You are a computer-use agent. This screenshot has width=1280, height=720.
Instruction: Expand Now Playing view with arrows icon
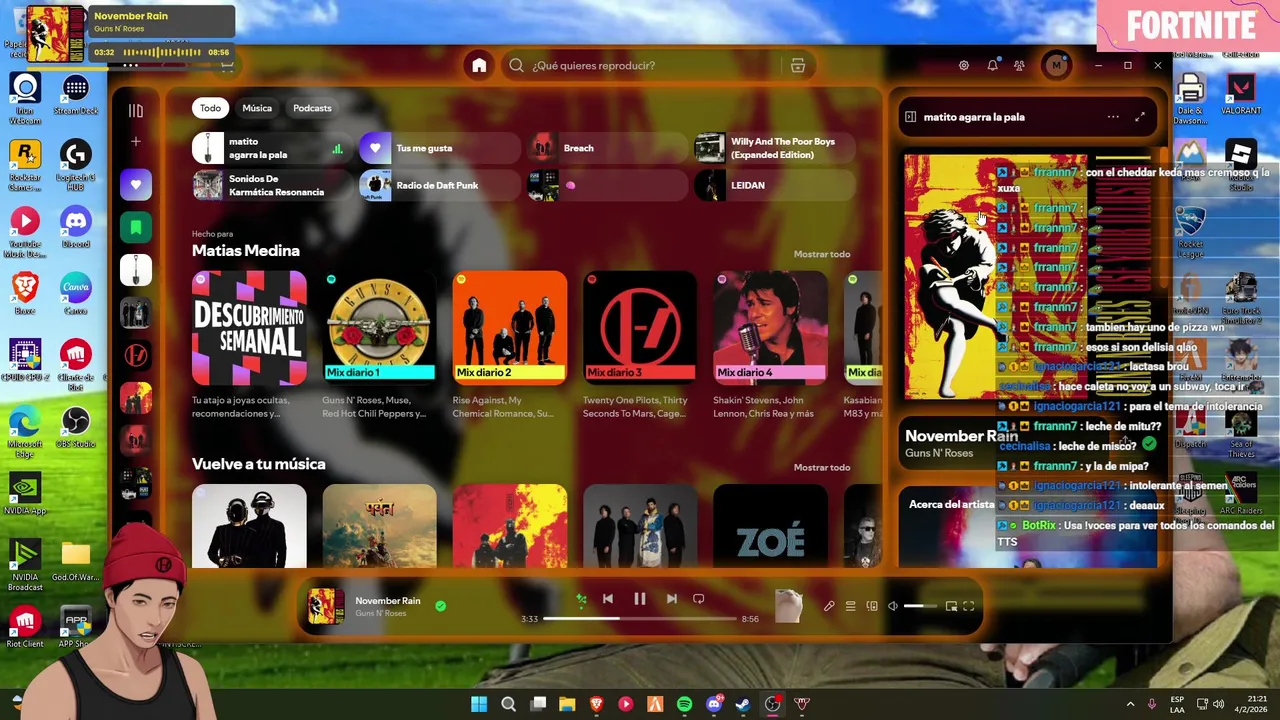pos(1140,117)
